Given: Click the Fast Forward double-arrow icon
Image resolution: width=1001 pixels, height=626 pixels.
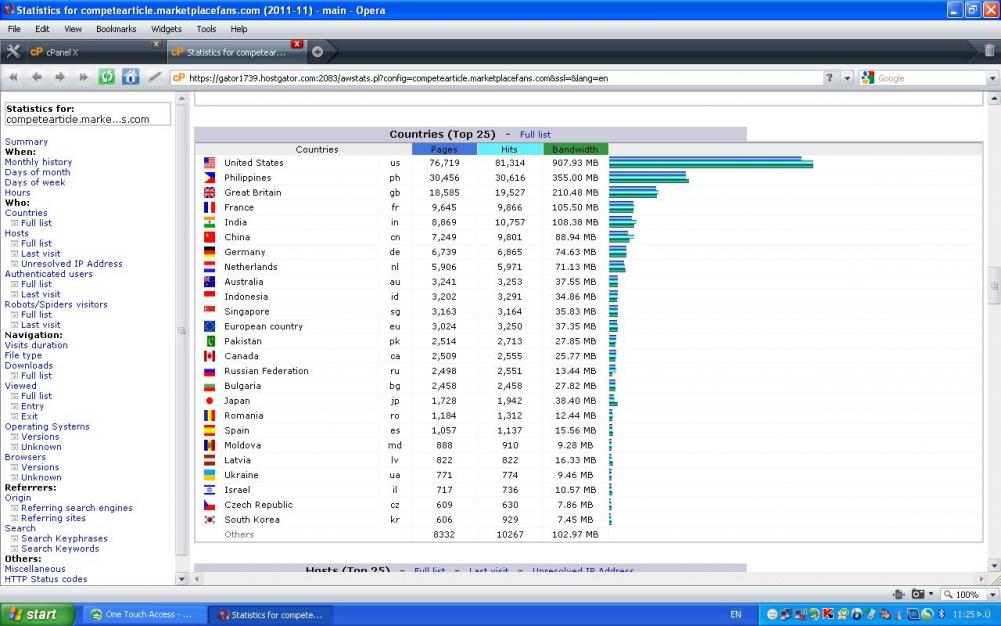Looking at the screenshot, I should (x=84, y=77).
